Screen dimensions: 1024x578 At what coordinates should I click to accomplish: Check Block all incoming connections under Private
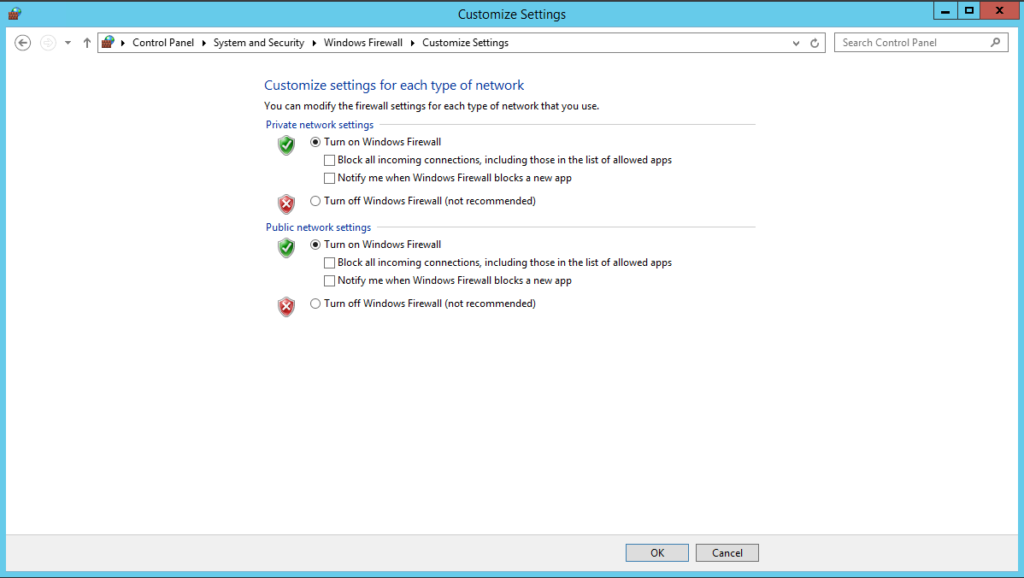pyautogui.click(x=330, y=160)
